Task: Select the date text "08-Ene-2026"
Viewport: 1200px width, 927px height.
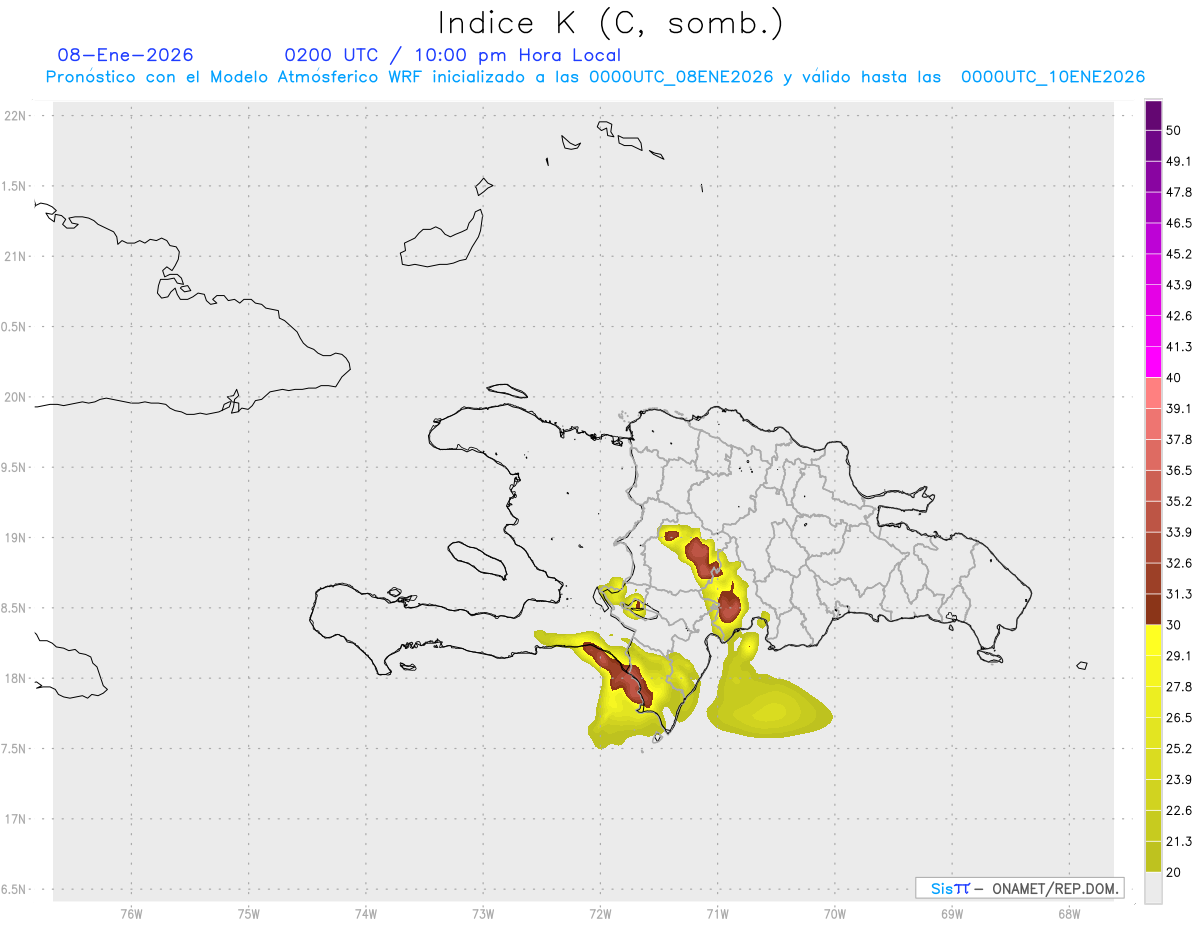Action: (125, 55)
